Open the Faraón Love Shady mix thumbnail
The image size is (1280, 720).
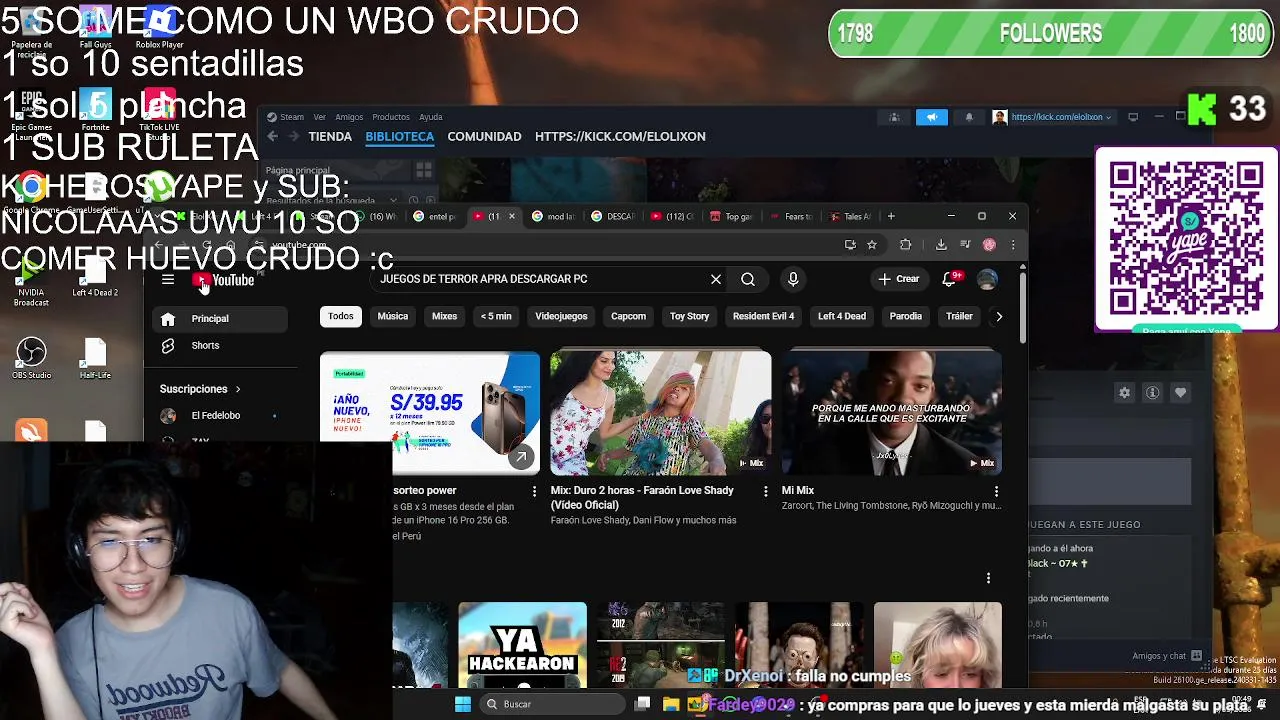tap(661, 412)
